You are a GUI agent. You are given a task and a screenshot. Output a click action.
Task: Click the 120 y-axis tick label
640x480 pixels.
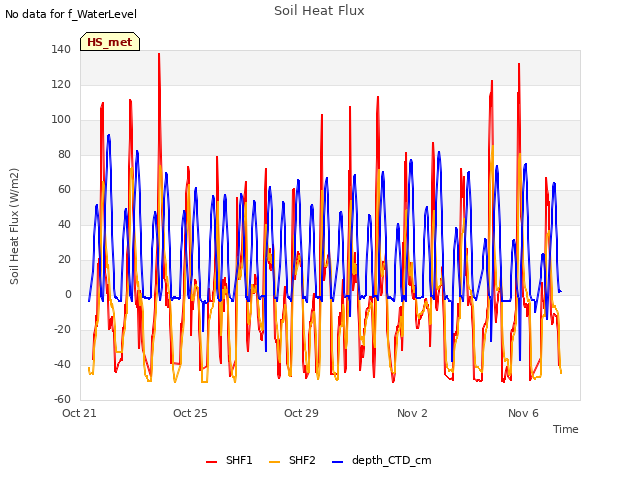(61, 84)
